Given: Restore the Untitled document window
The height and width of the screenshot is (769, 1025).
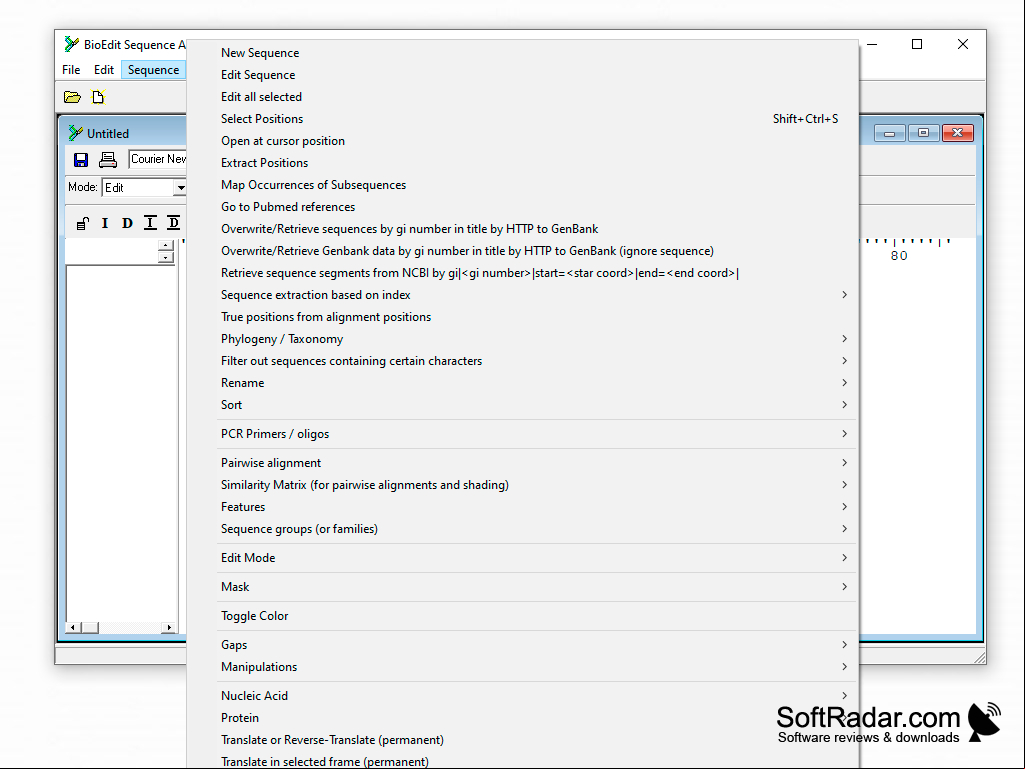Looking at the screenshot, I should [x=923, y=133].
